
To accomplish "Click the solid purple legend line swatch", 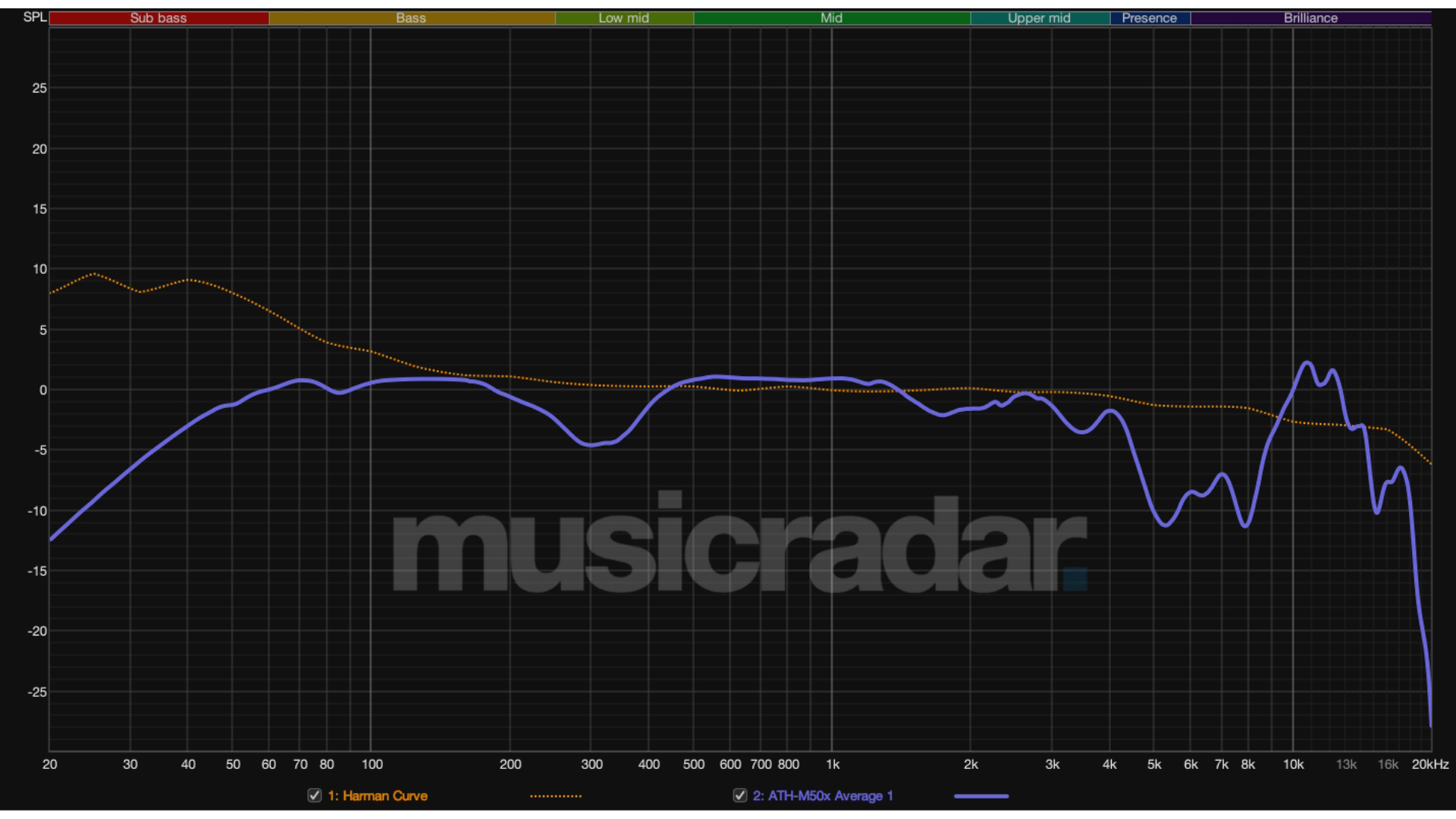I will (x=981, y=796).
